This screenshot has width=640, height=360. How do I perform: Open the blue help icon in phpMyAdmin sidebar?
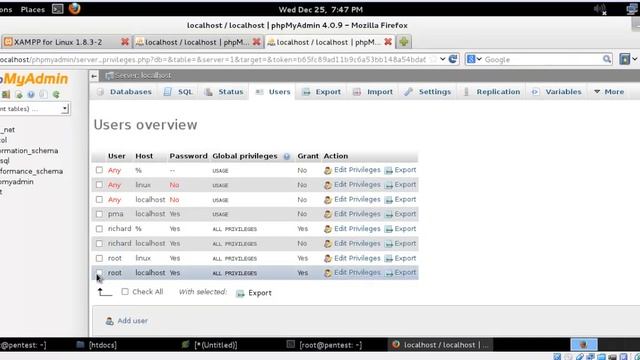pyautogui.click(x=31, y=95)
